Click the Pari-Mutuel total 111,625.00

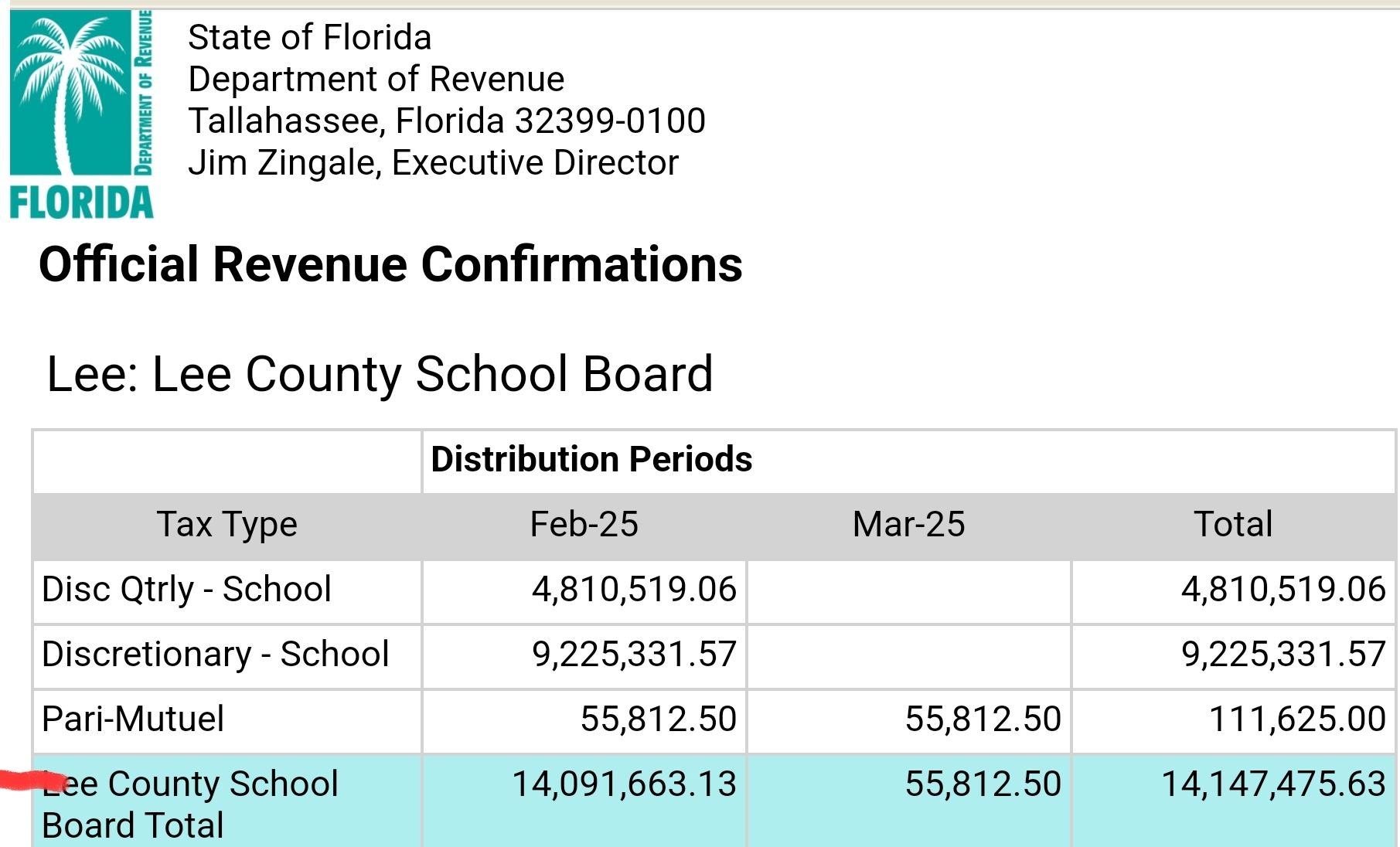coord(1297,719)
